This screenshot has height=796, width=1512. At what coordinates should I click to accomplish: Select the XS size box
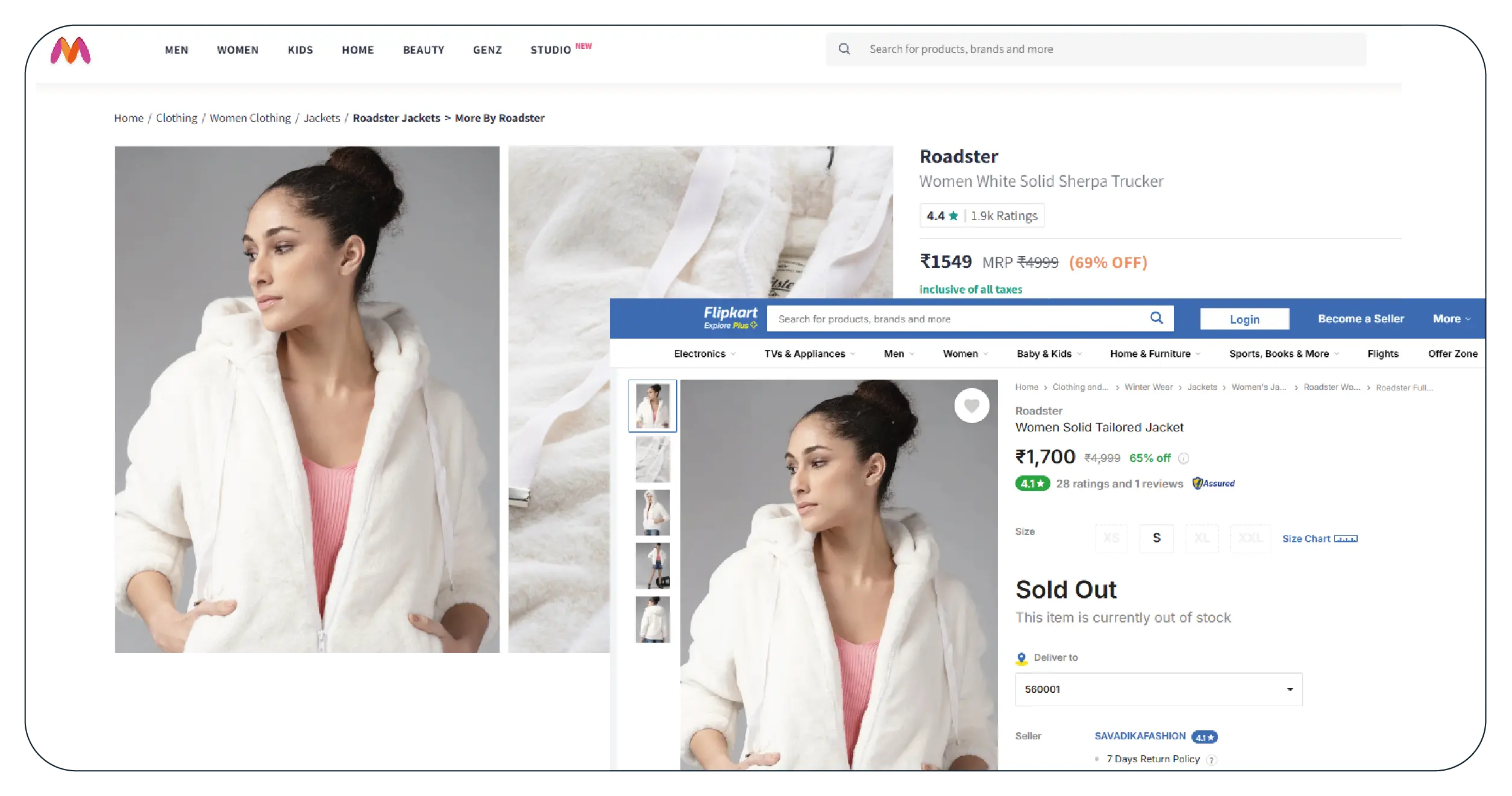click(x=1111, y=538)
